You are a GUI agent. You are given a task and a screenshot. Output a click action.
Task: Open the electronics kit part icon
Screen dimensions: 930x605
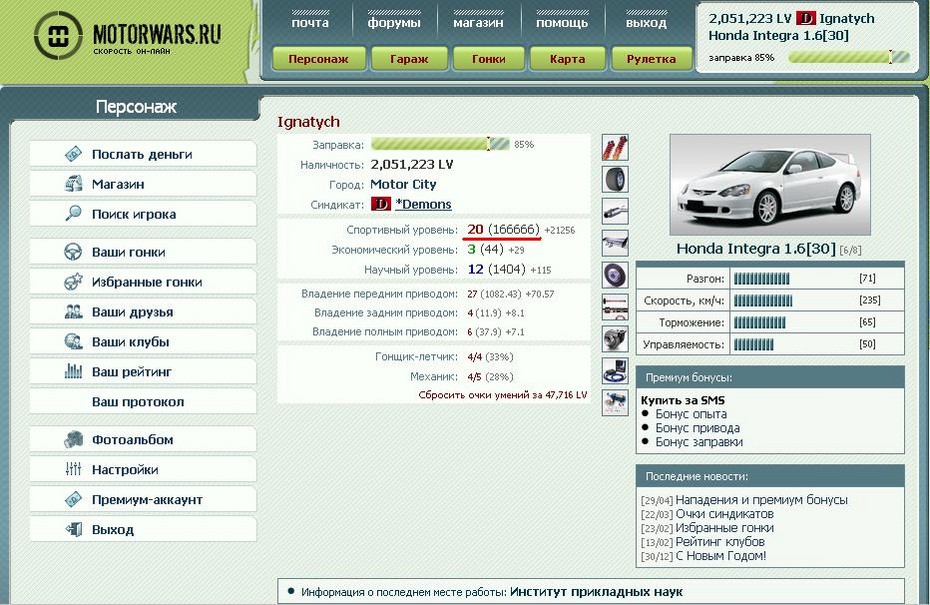615,371
